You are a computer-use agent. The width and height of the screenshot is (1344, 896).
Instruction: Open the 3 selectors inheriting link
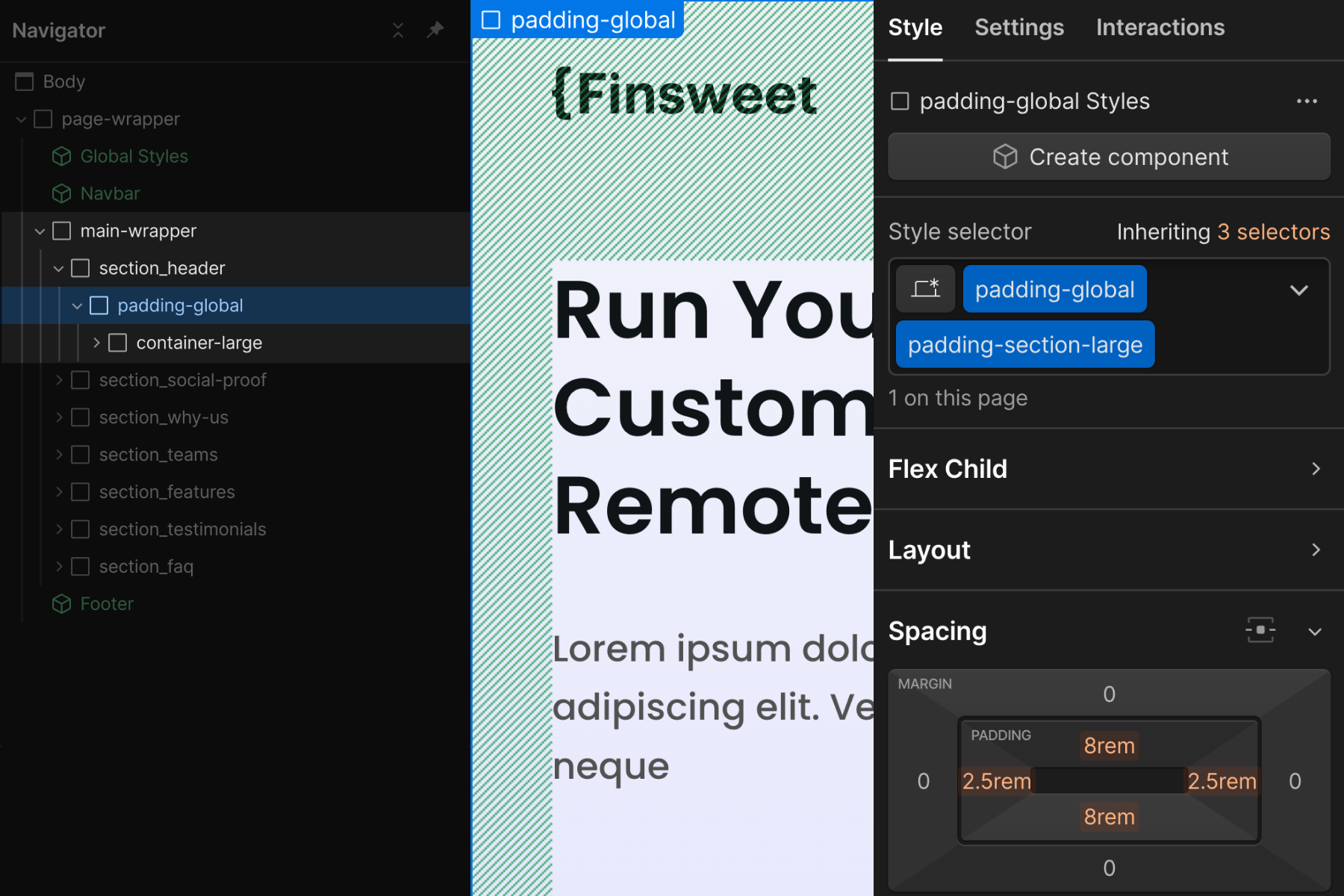(x=1274, y=232)
